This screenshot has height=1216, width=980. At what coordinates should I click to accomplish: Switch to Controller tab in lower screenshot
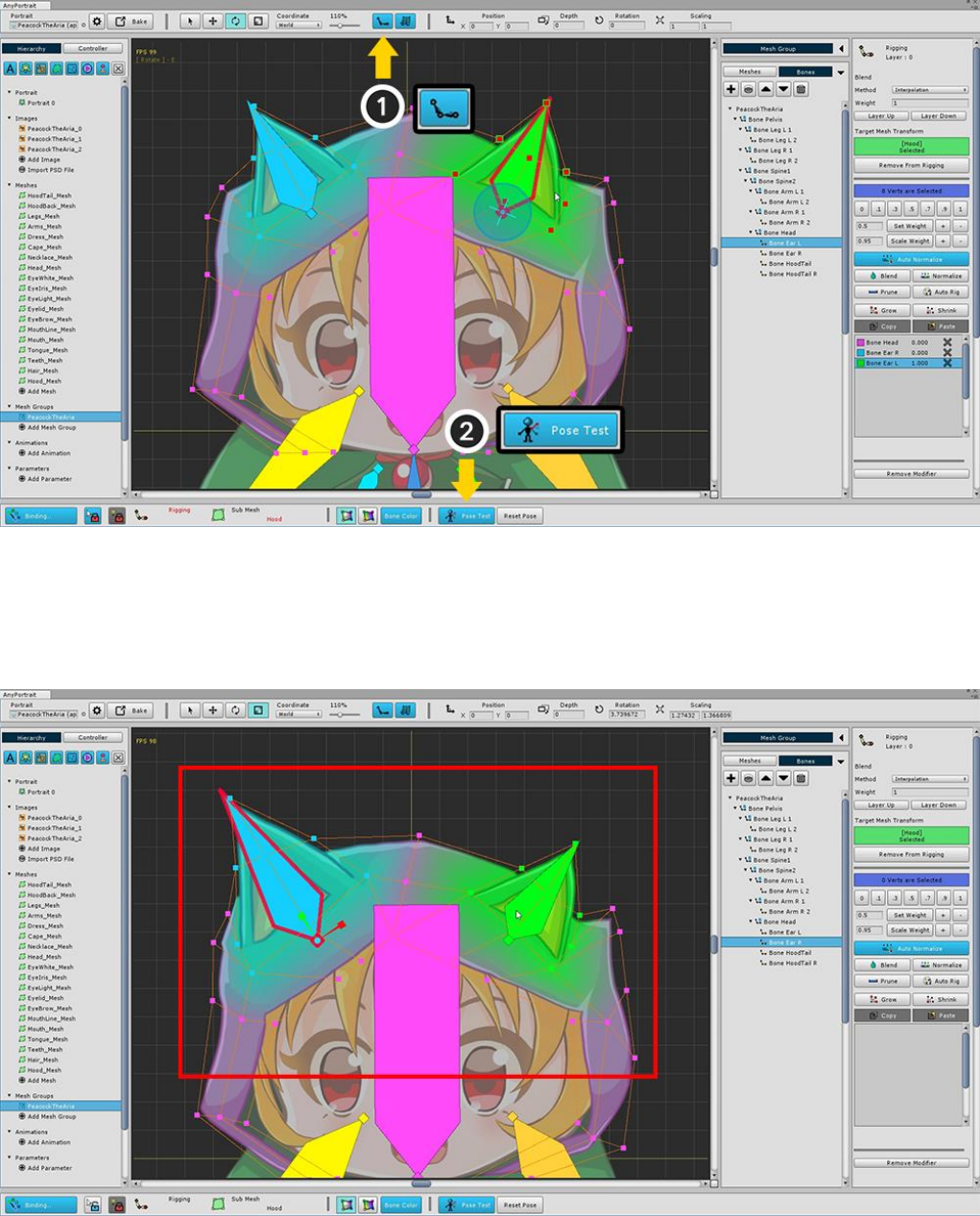click(x=93, y=737)
